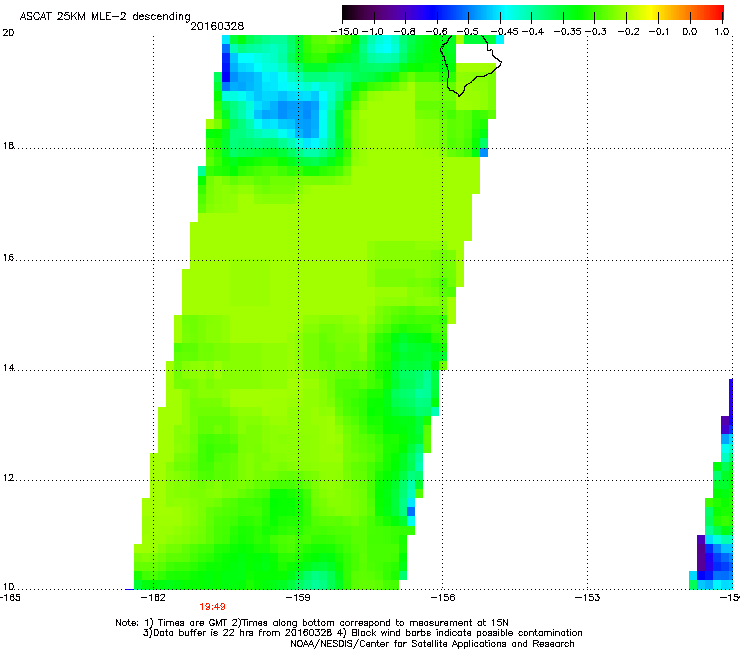Click the color bar label '-0.8'
The height and width of the screenshot is (650, 740).
404,32
